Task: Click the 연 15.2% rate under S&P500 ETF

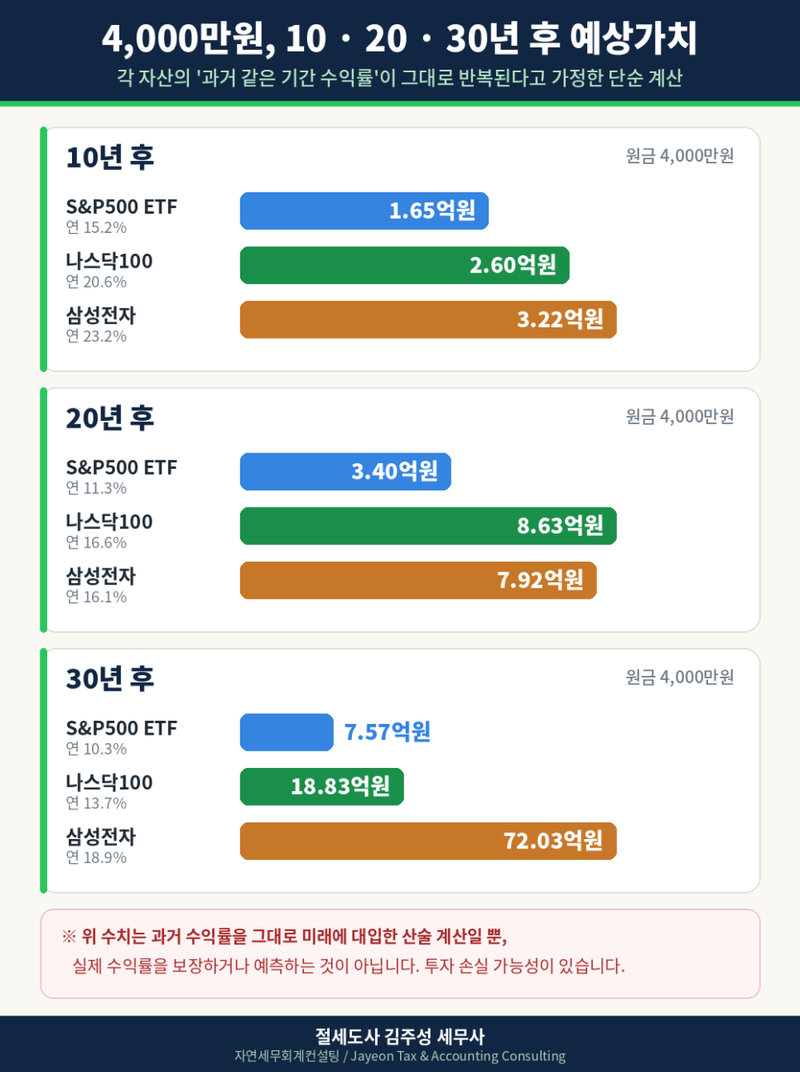Action: click(96, 228)
